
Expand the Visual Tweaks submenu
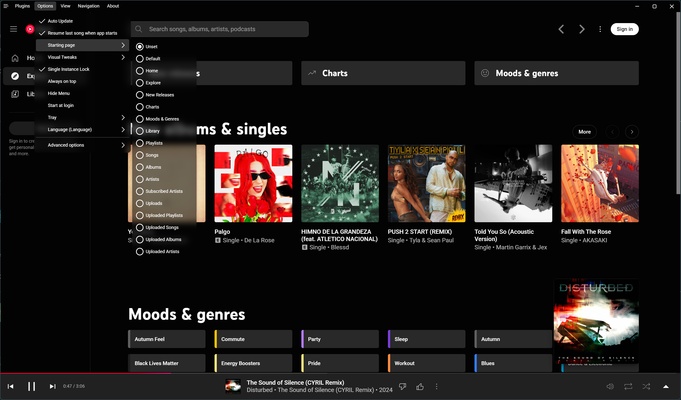[x=83, y=57]
